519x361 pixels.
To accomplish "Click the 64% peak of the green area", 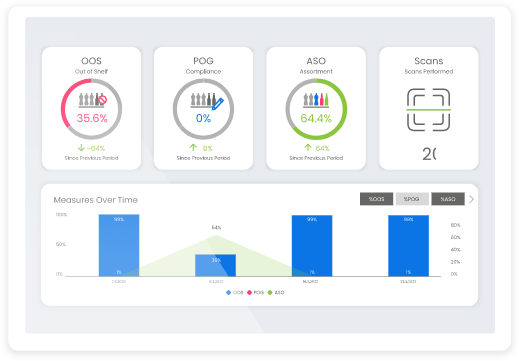I will (x=216, y=235).
